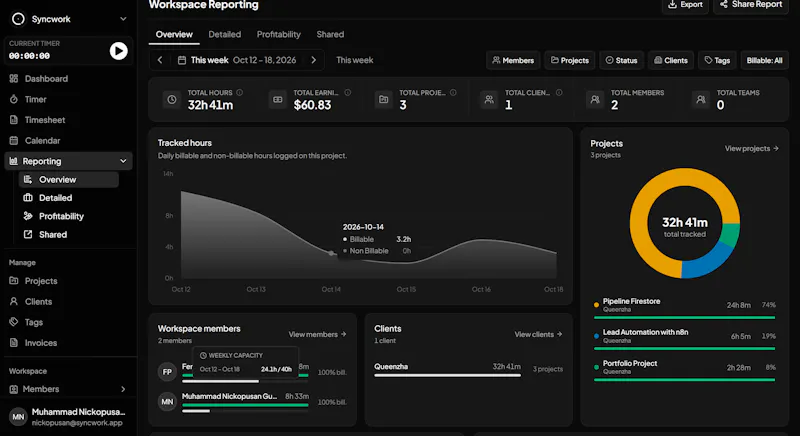Open the View members link

pyautogui.click(x=317, y=335)
